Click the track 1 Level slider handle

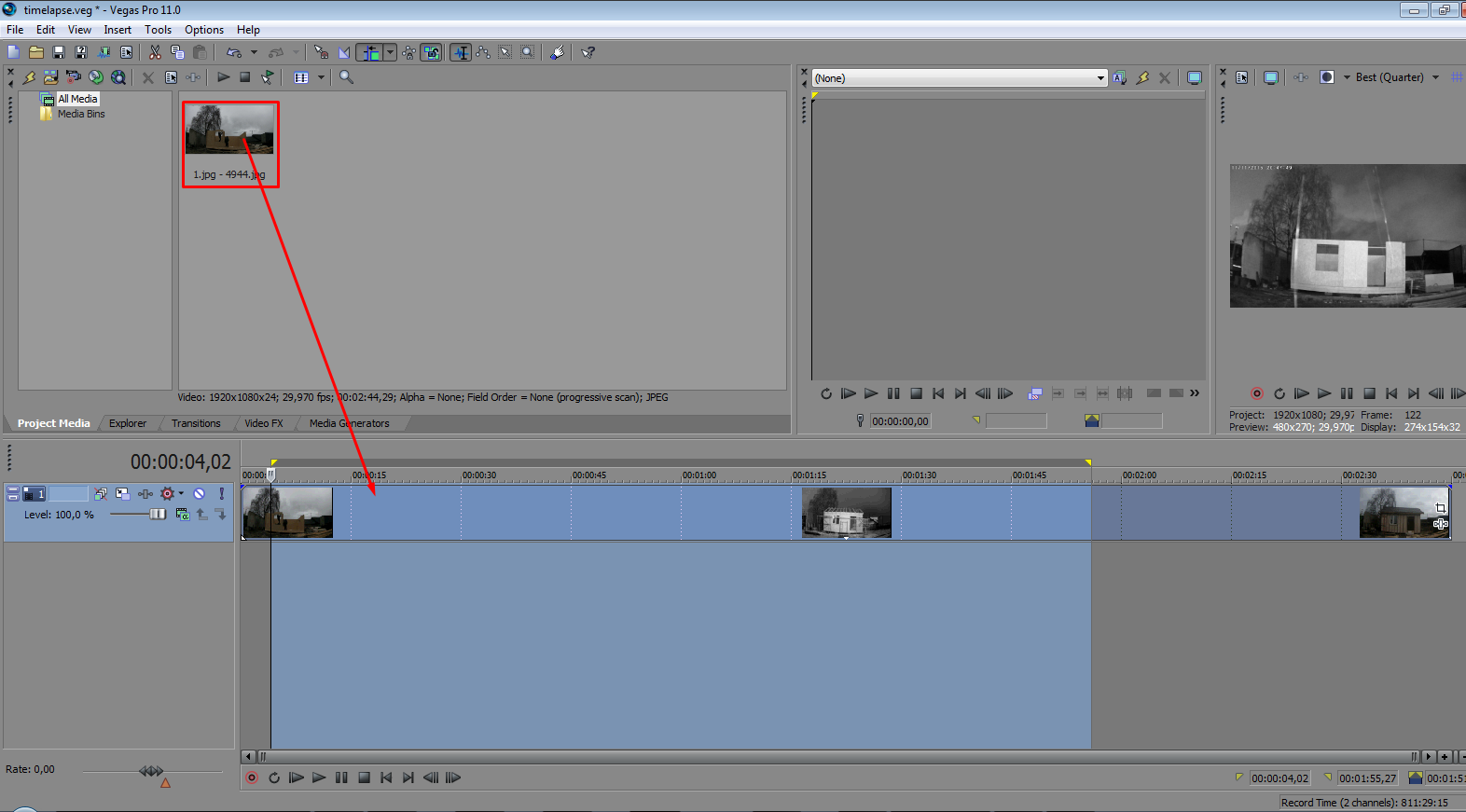(x=158, y=515)
